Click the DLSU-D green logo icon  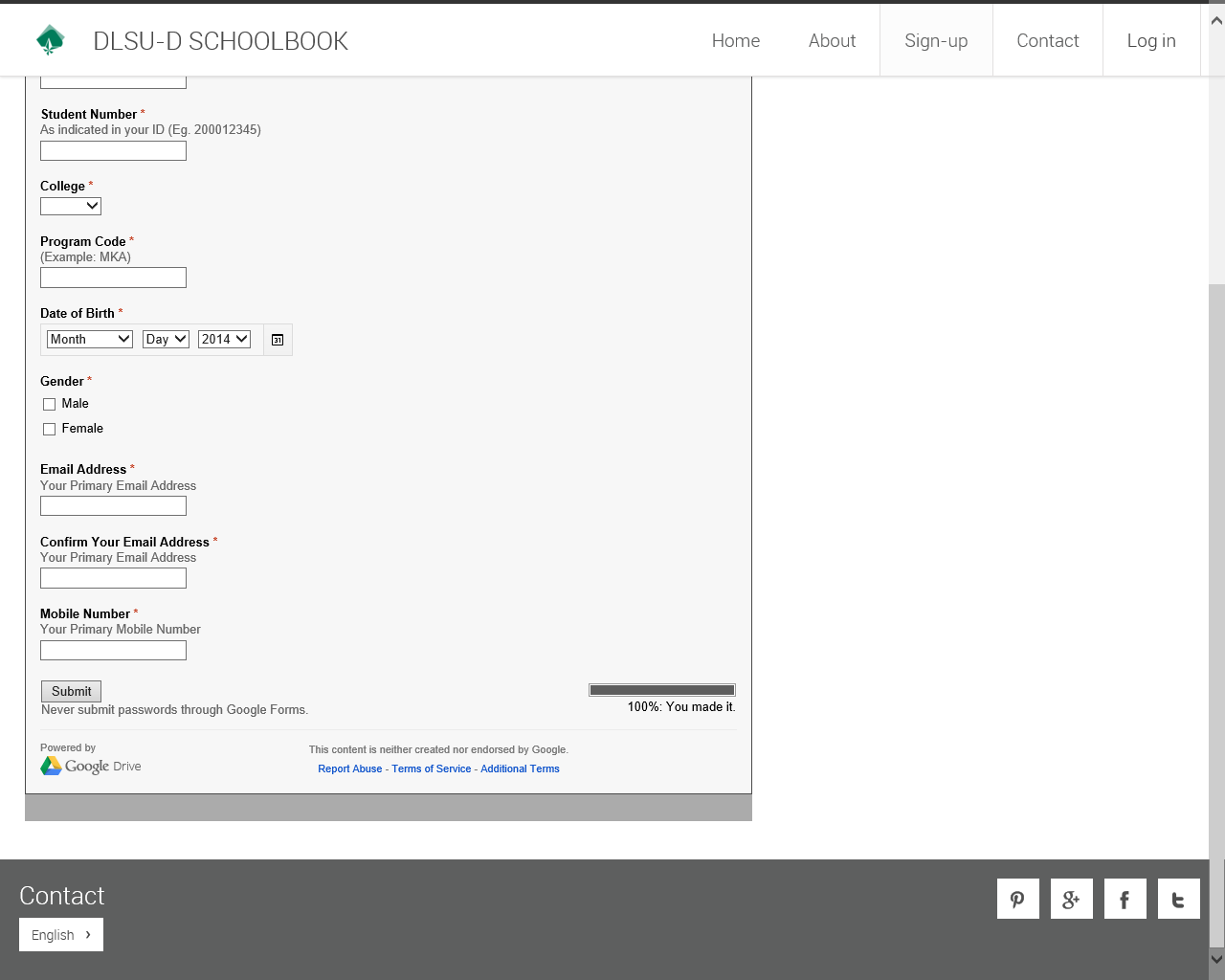(50, 40)
